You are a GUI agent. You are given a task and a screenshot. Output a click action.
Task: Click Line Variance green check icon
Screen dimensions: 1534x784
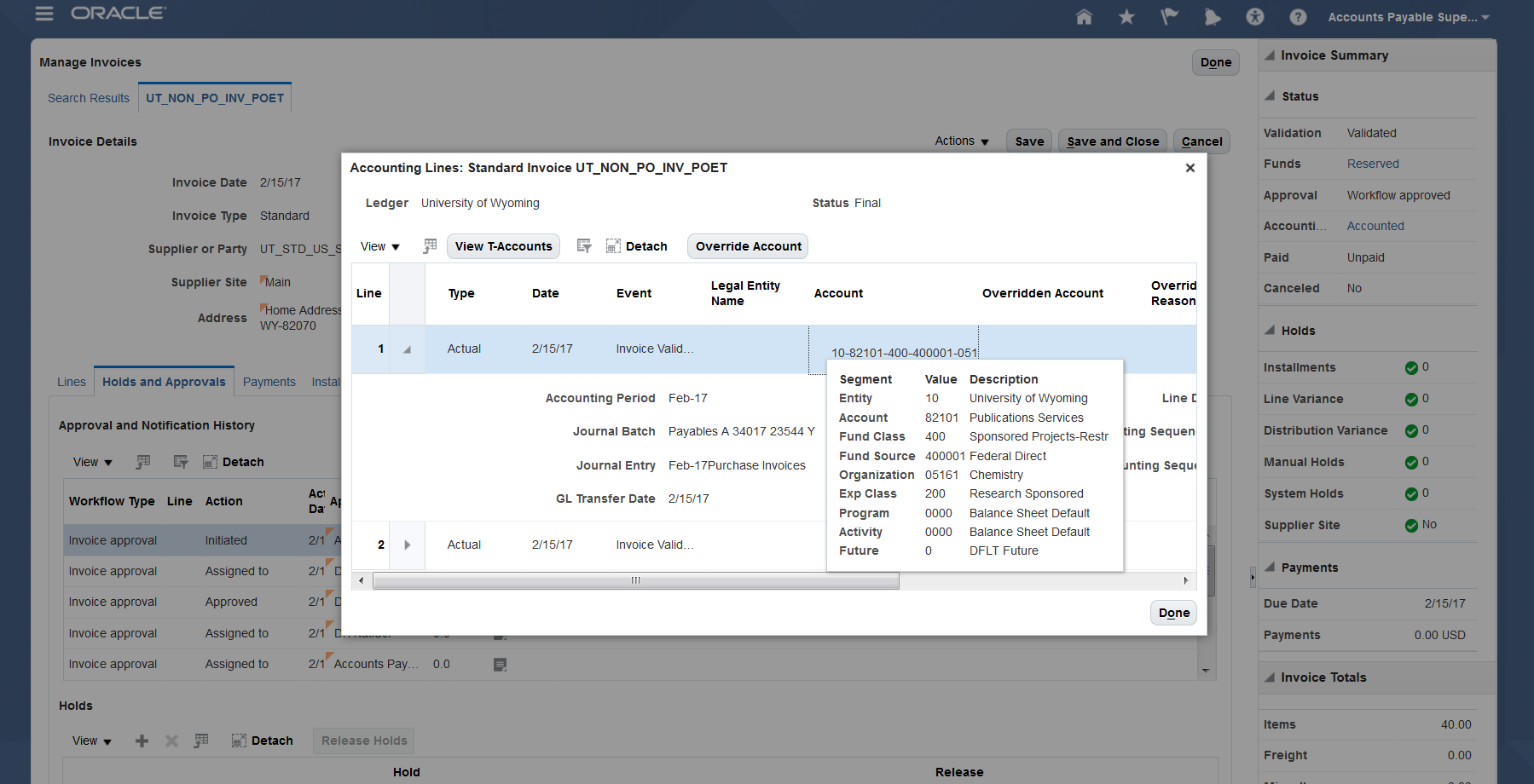pyautogui.click(x=1411, y=400)
